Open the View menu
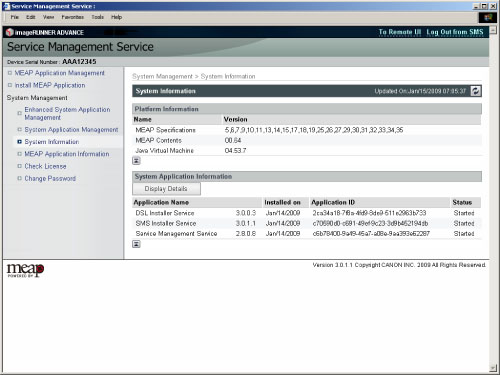Screen dimensions: 500x375 click(48, 17)
